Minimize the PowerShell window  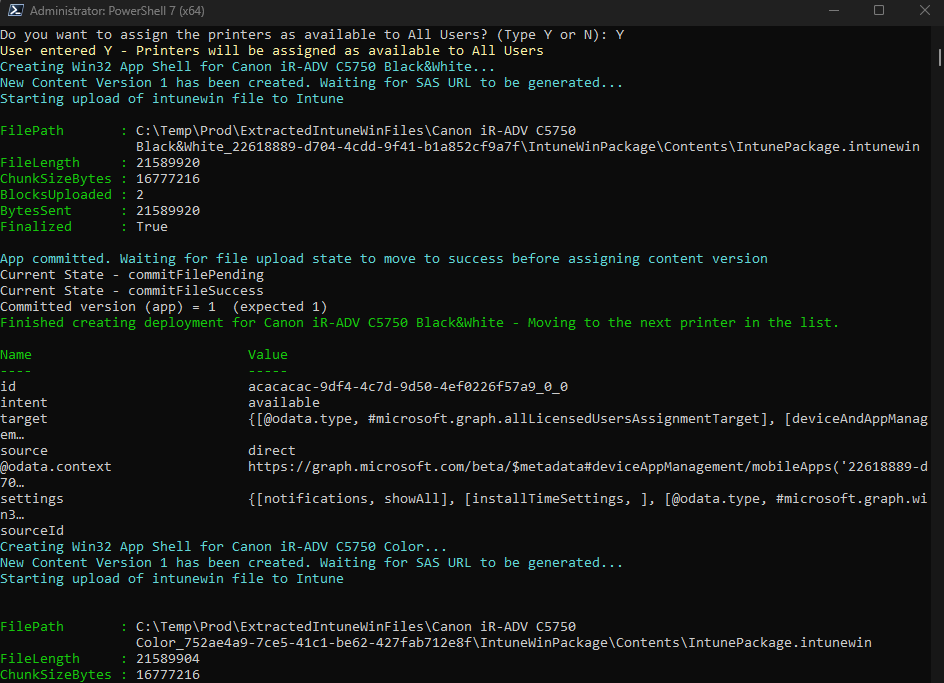832,11
